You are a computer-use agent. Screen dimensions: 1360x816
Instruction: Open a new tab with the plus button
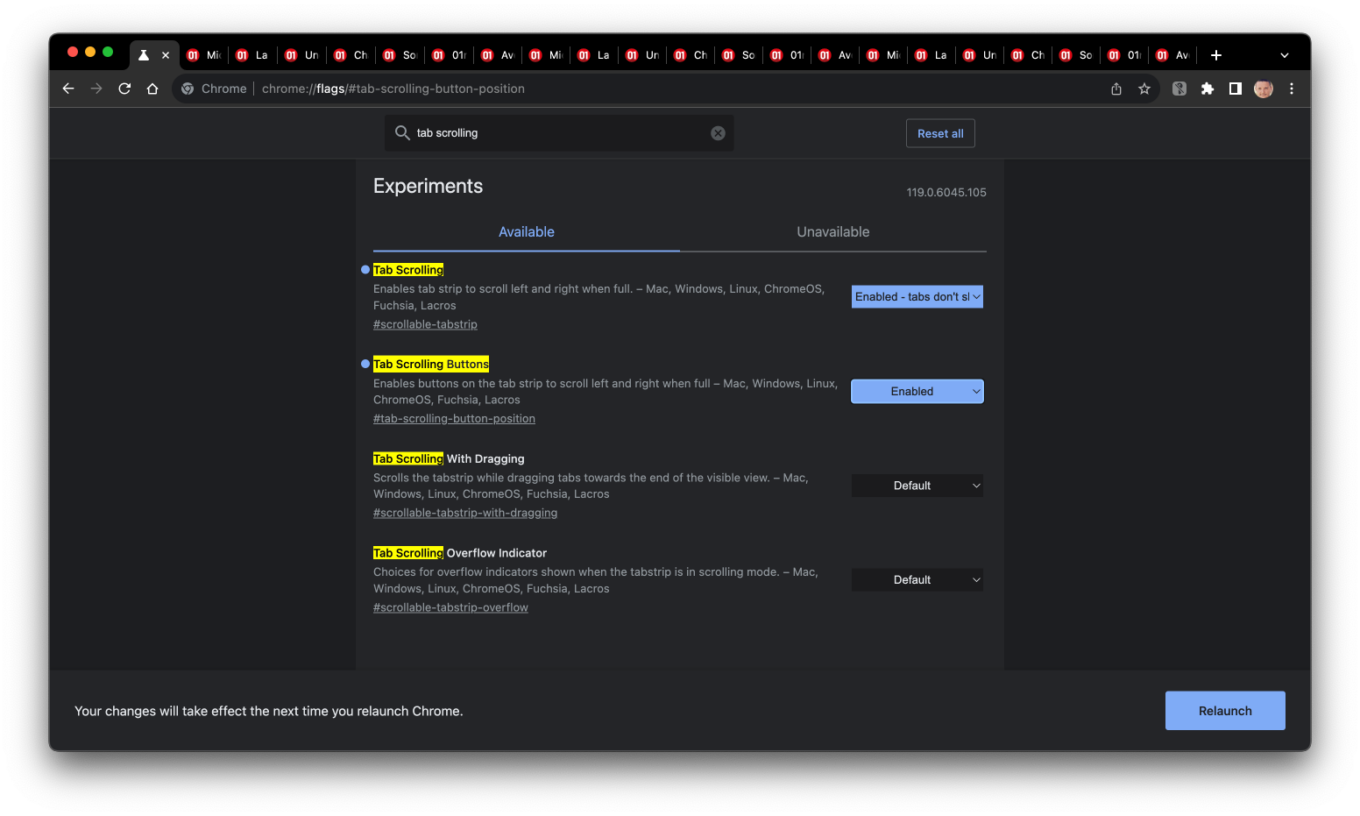(1216, 55)
